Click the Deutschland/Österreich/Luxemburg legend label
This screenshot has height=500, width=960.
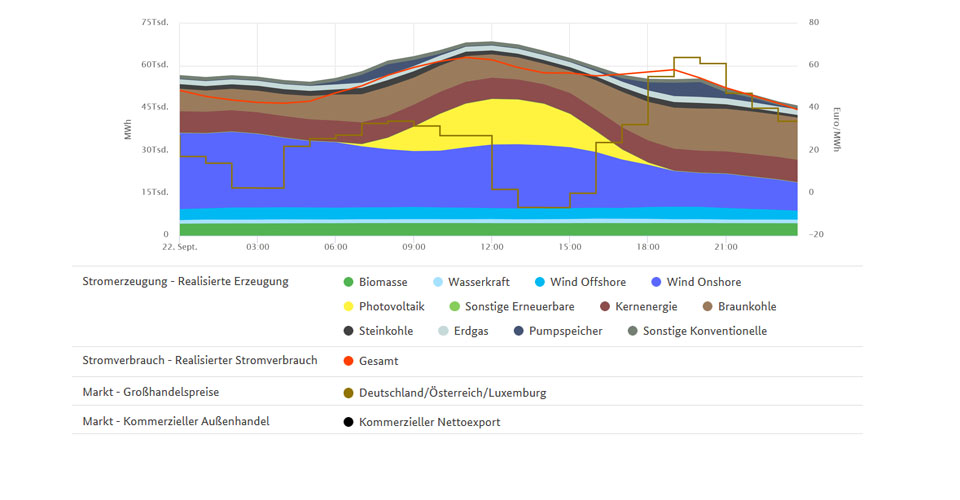tap(452, 393)
